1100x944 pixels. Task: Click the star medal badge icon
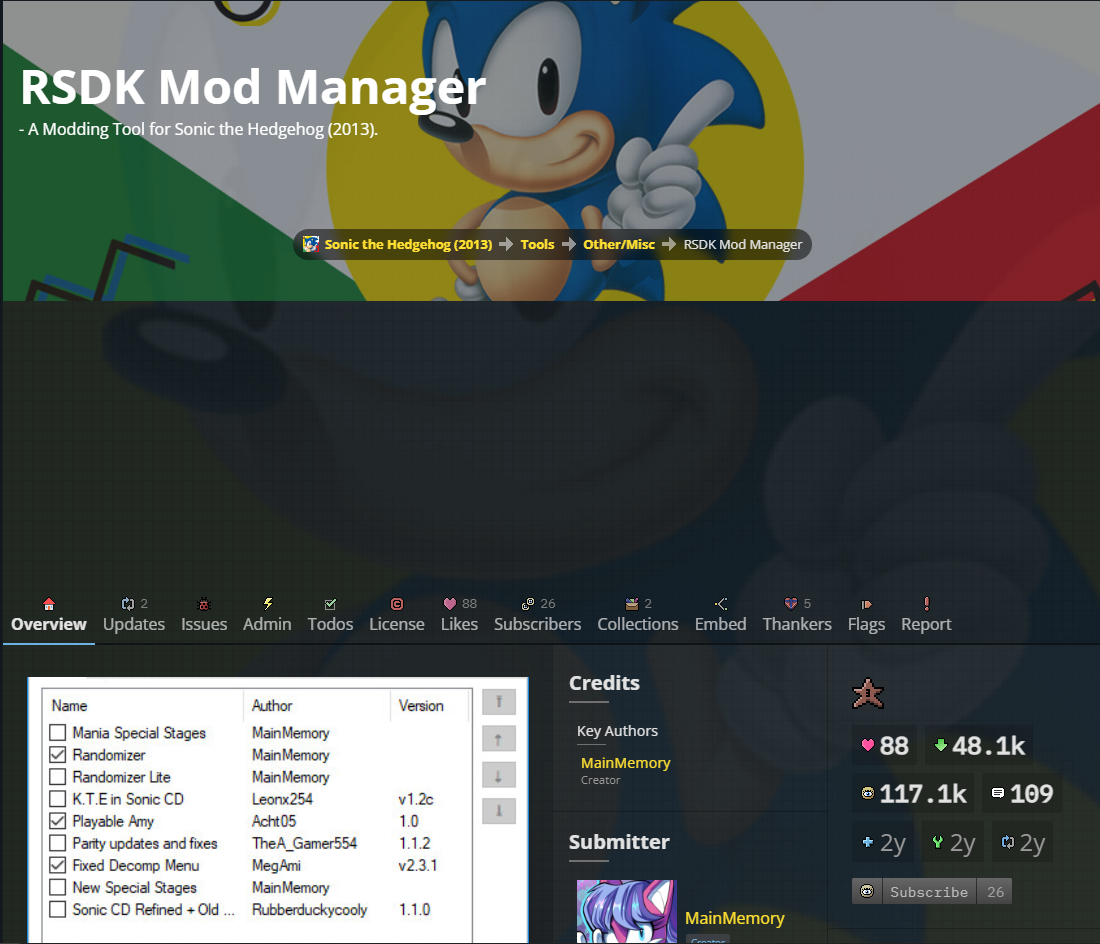(868, 694)
